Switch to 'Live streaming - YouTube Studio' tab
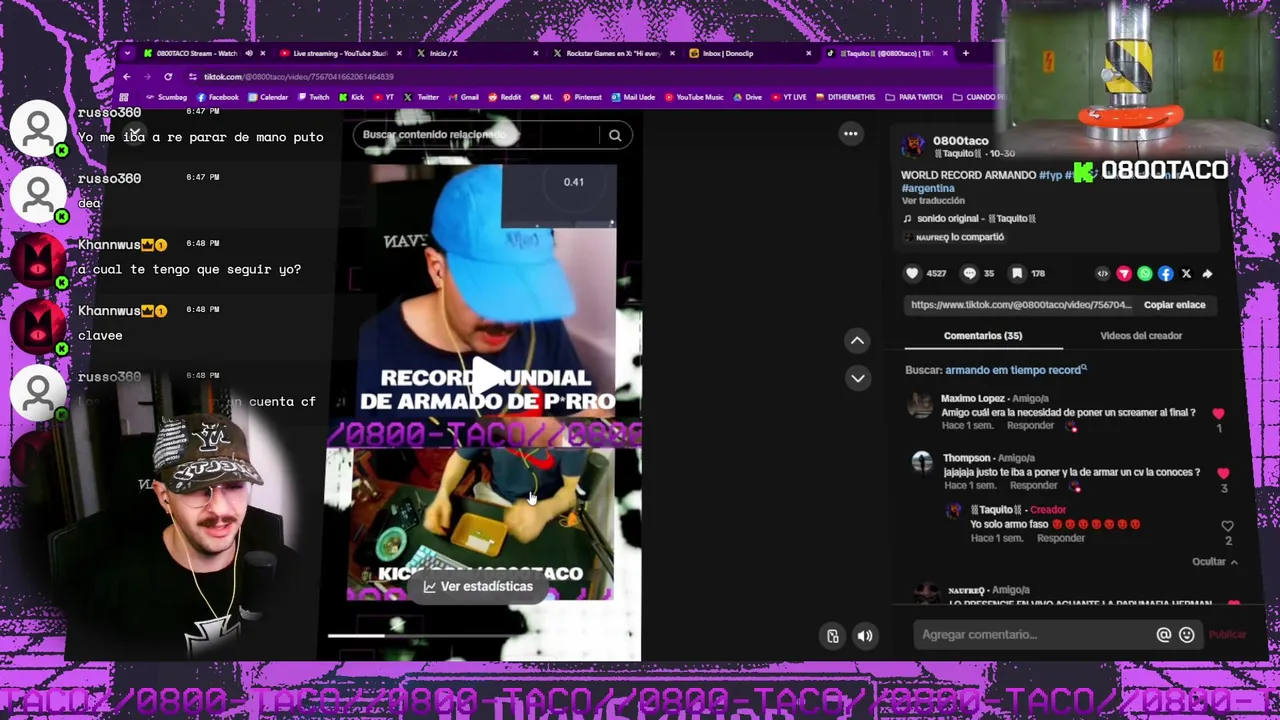The height and width of the screenshot is (720, 1280). 338,53
